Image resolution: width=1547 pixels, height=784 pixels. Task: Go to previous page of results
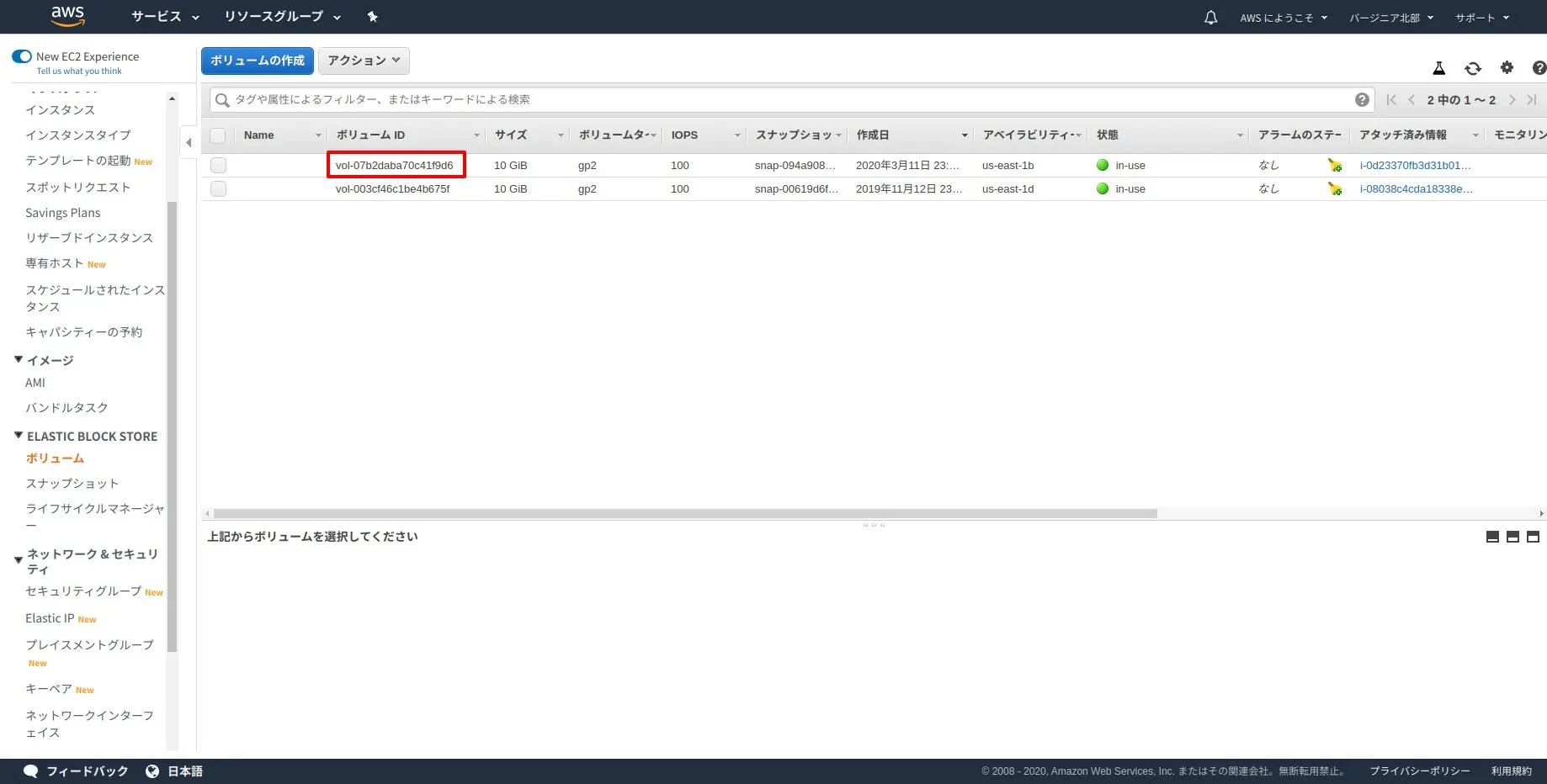click(x=1411, y=99)
